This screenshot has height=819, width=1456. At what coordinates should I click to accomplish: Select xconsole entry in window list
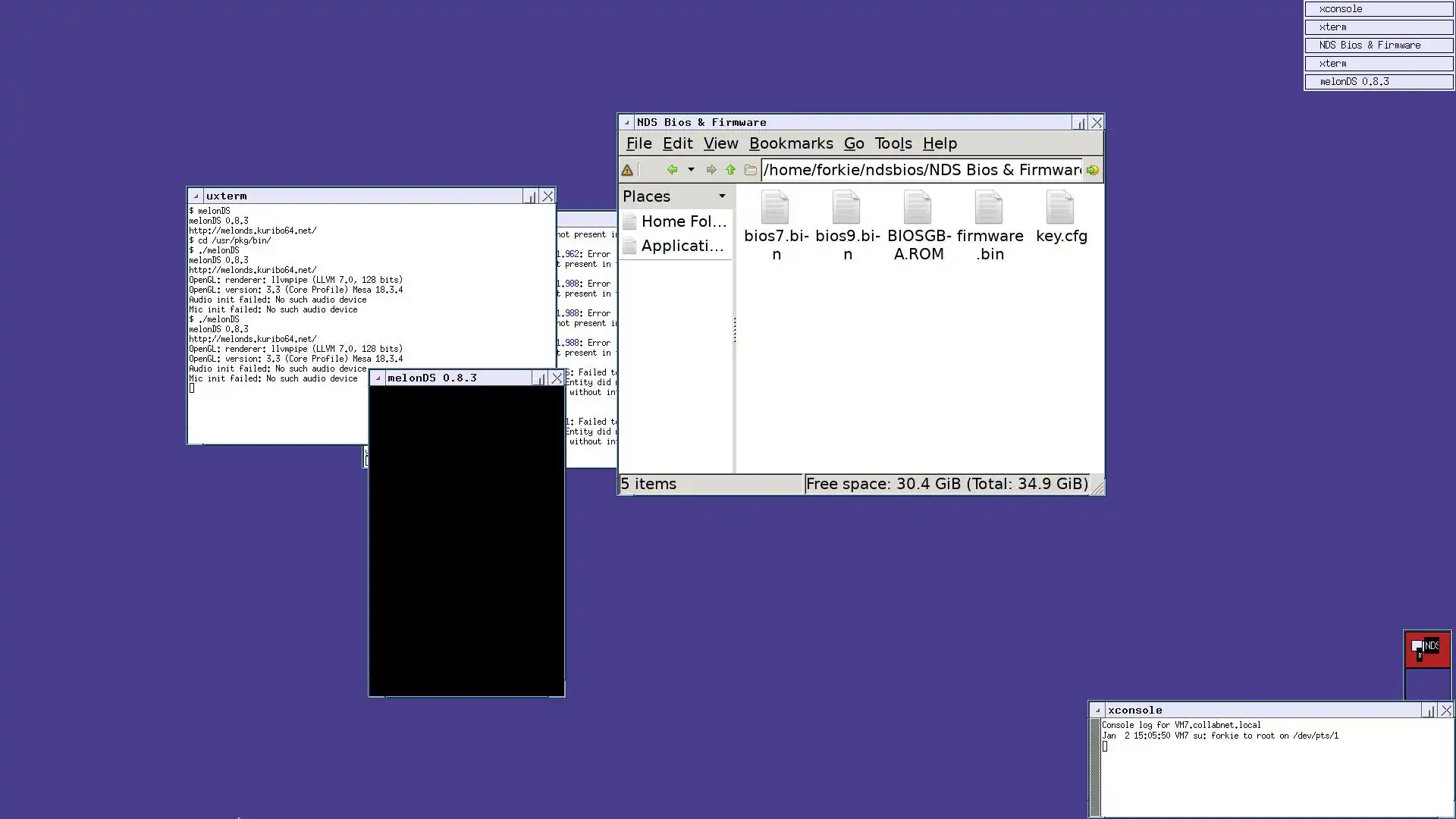[1378, 9]
